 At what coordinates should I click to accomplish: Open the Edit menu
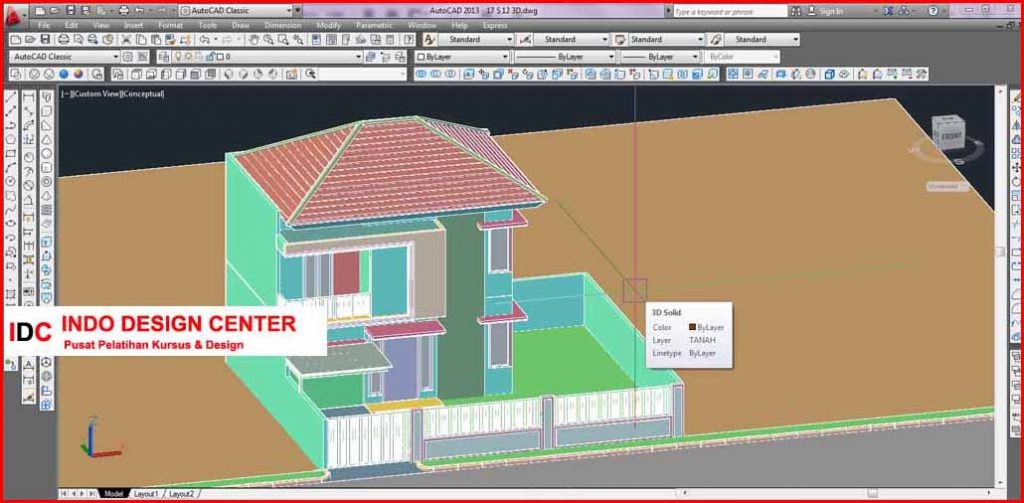tap(71, 25)
